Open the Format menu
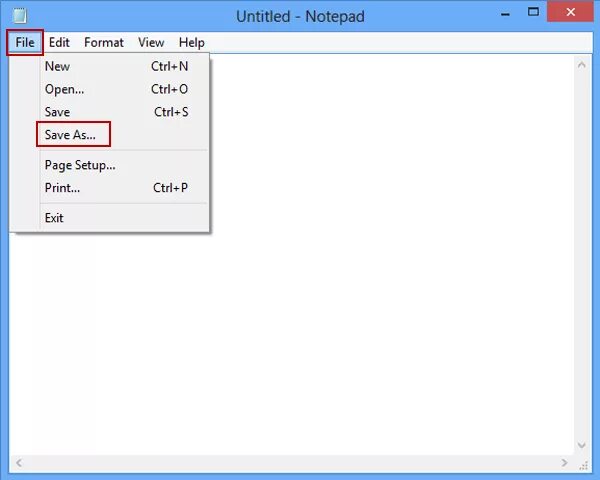600x480 pixels. (x=104, y=42)
